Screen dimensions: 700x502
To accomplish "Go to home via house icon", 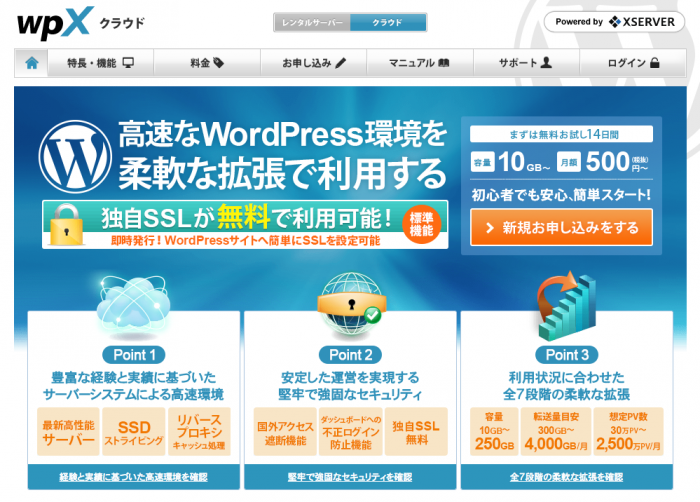I will [32, 63].
